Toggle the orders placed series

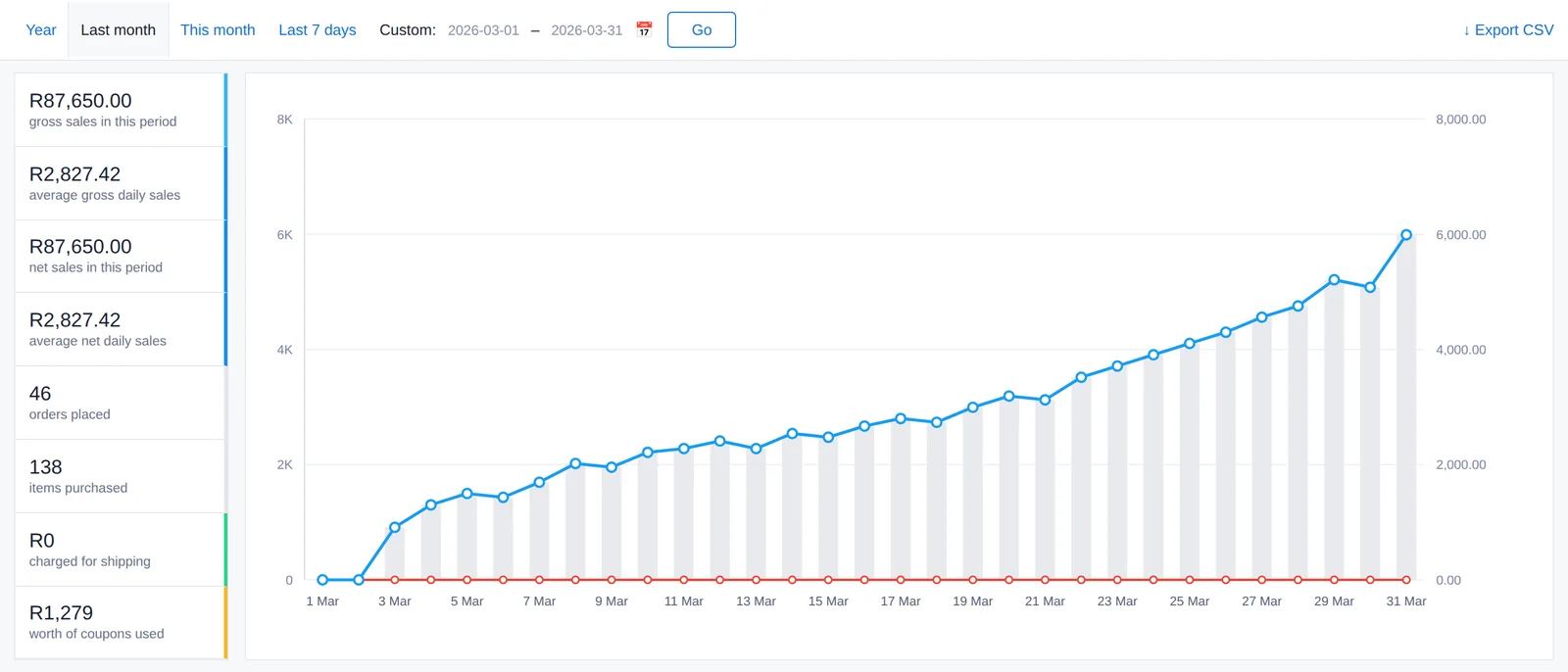[121, 403]
